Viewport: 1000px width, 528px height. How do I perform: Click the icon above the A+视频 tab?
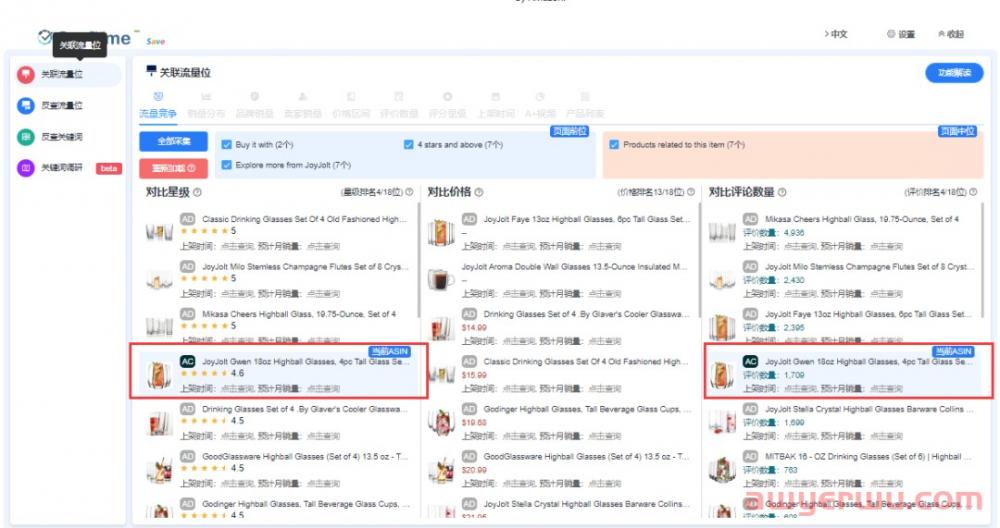pyautogui.click(x=540, y=96)
